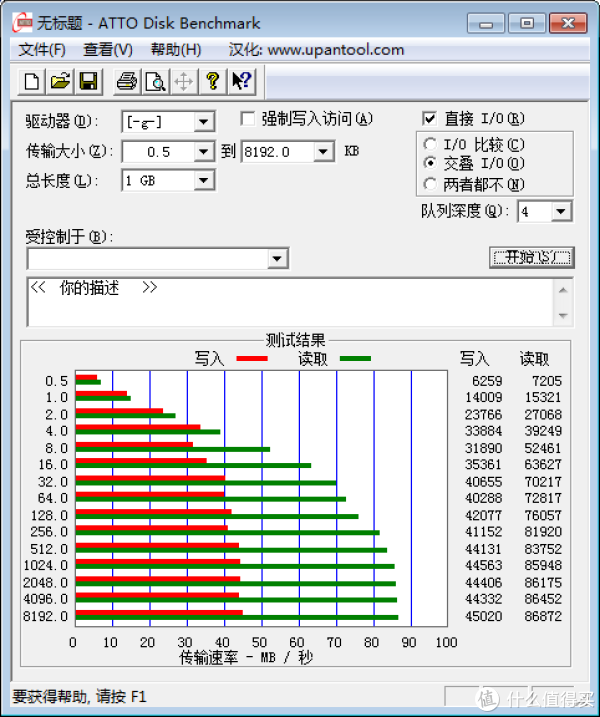Open About via yellow question mark icon
The image size is (600, 717).
point(212,81)
